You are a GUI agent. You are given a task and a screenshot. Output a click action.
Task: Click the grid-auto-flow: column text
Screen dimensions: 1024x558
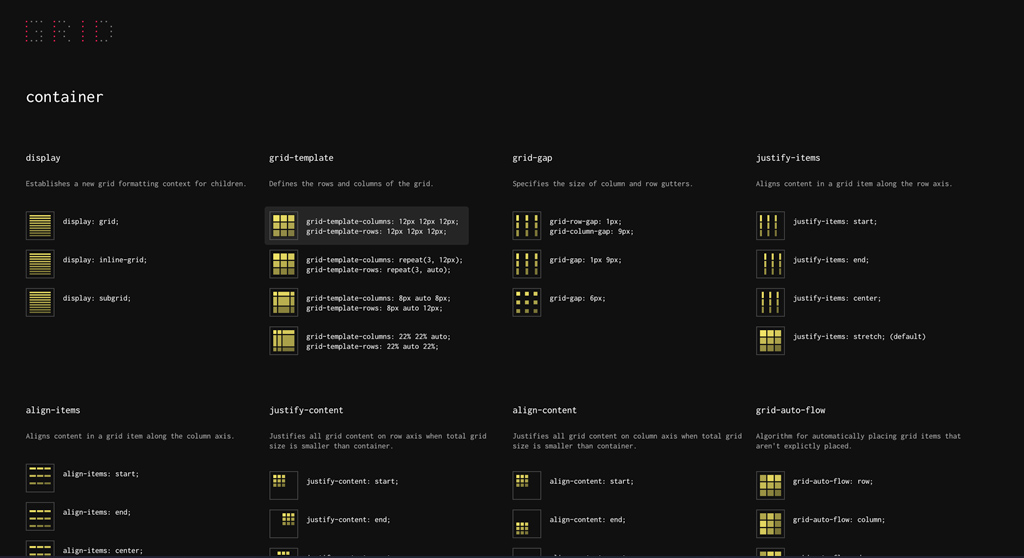click(x=838, y=520)
